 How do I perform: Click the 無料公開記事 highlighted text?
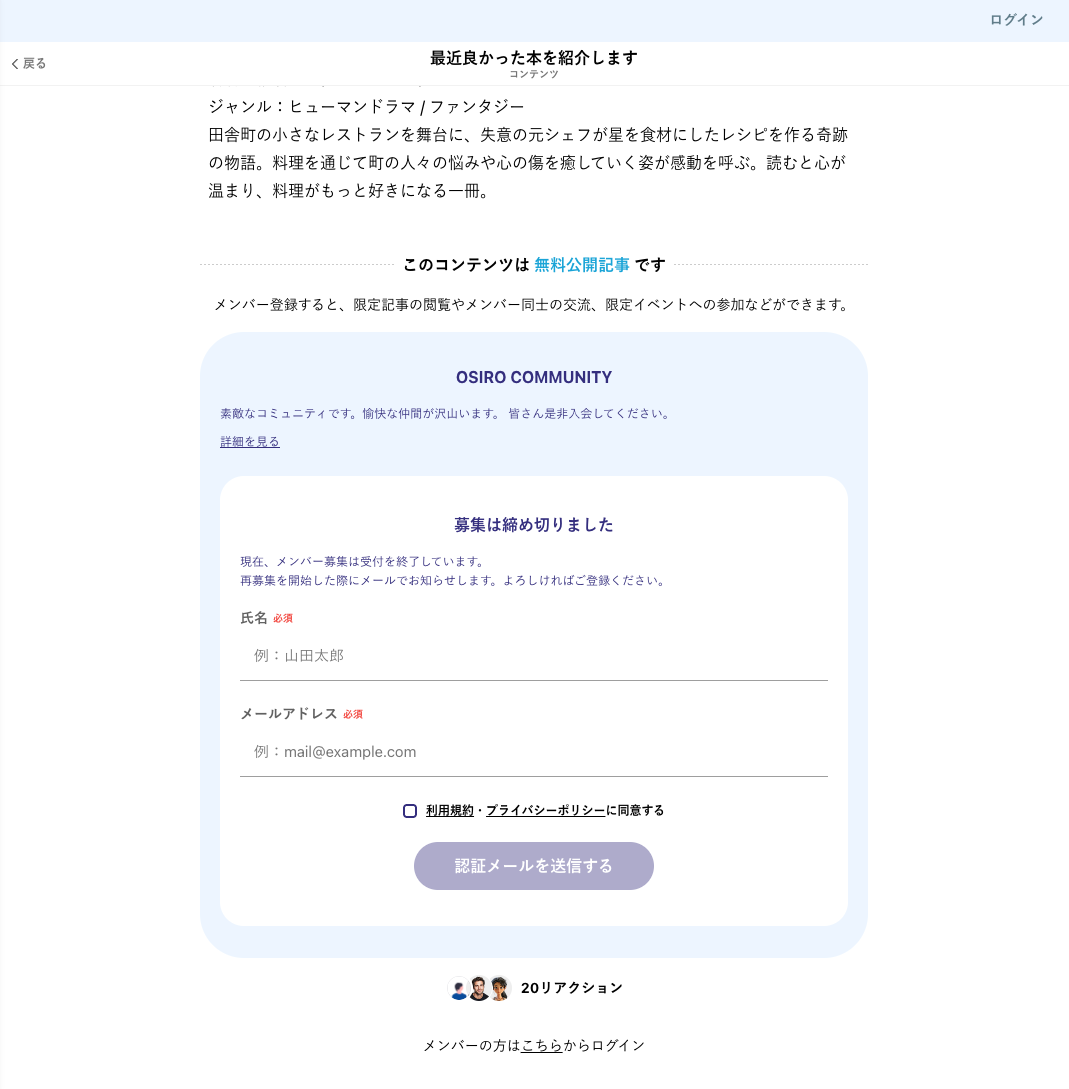coord(582,265)
